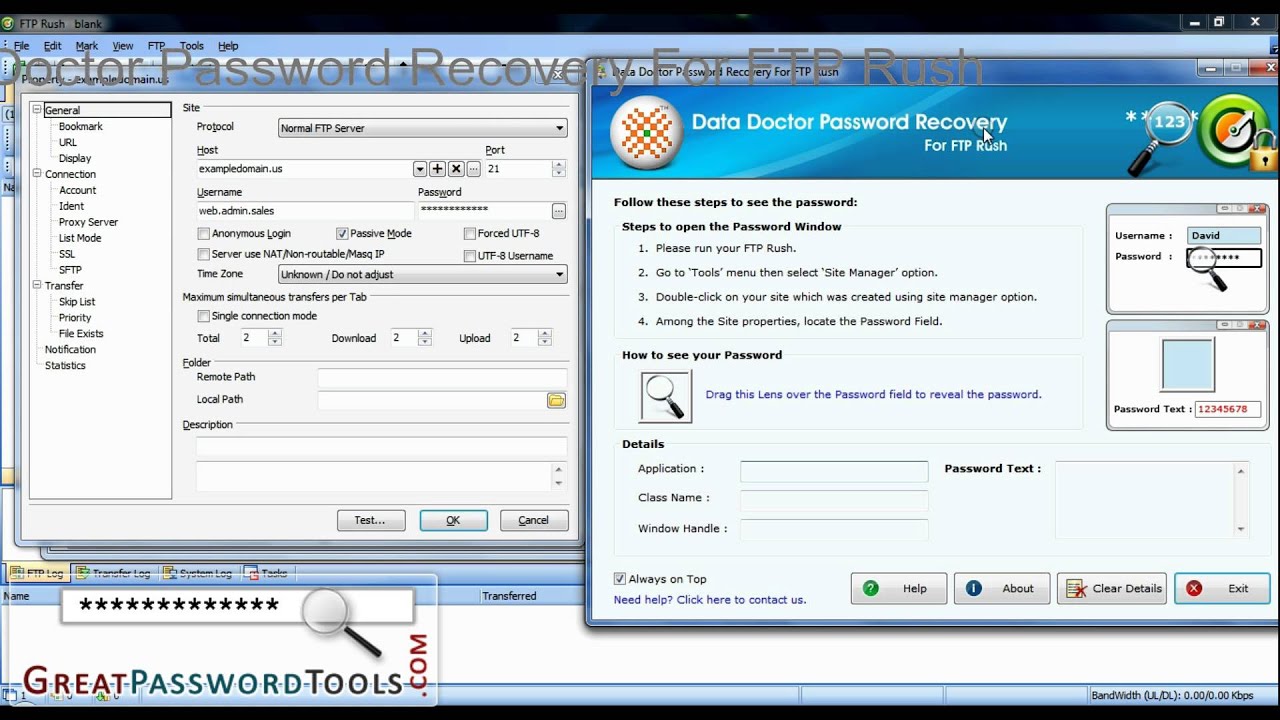Click the Test... button

[x=370, y=520]
